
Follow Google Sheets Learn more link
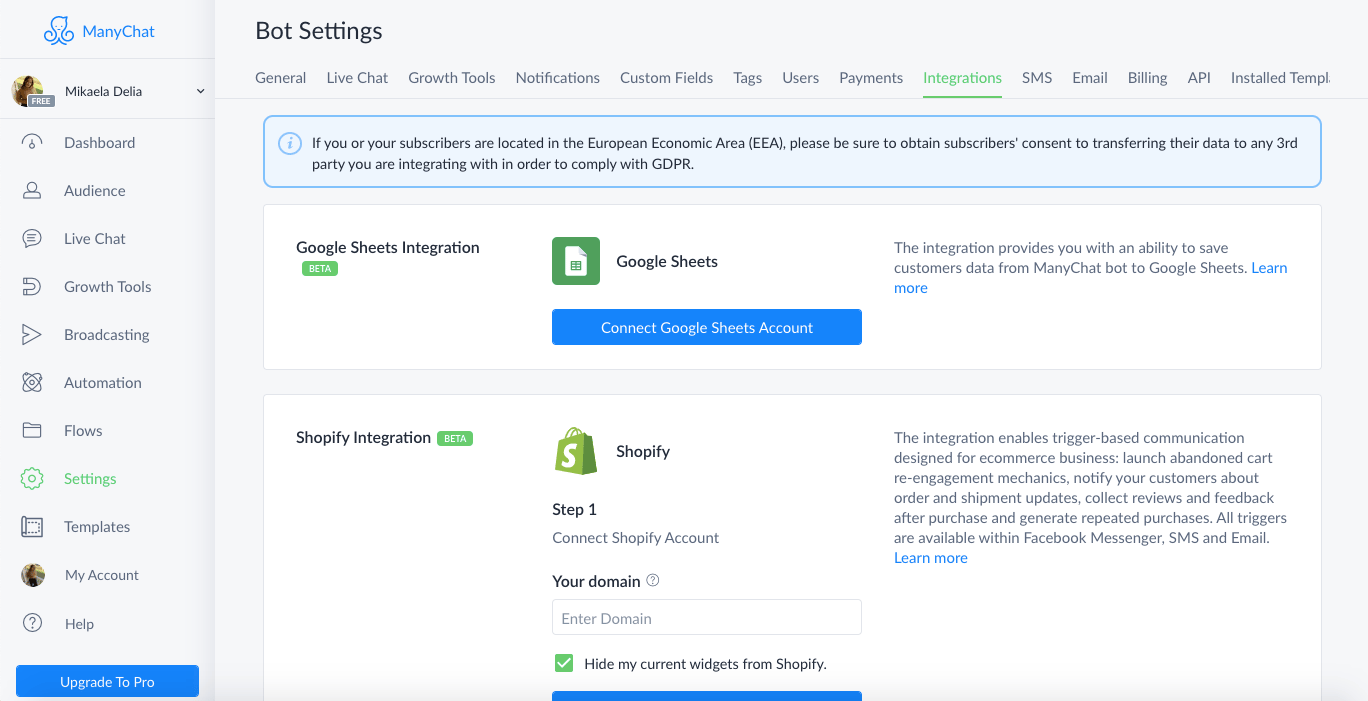pos(1270,267)
